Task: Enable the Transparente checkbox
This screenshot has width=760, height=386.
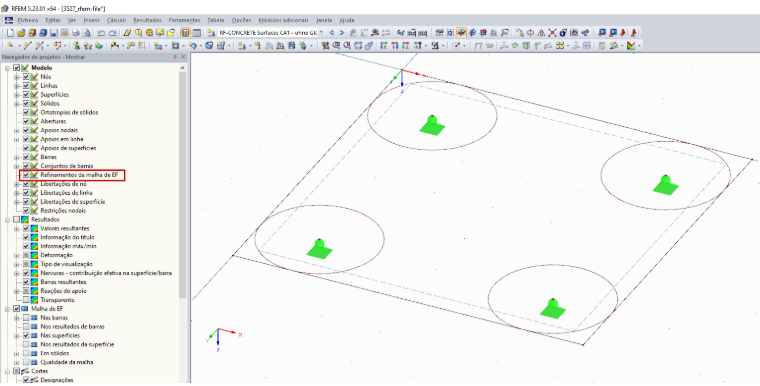Action: [26, 300]
